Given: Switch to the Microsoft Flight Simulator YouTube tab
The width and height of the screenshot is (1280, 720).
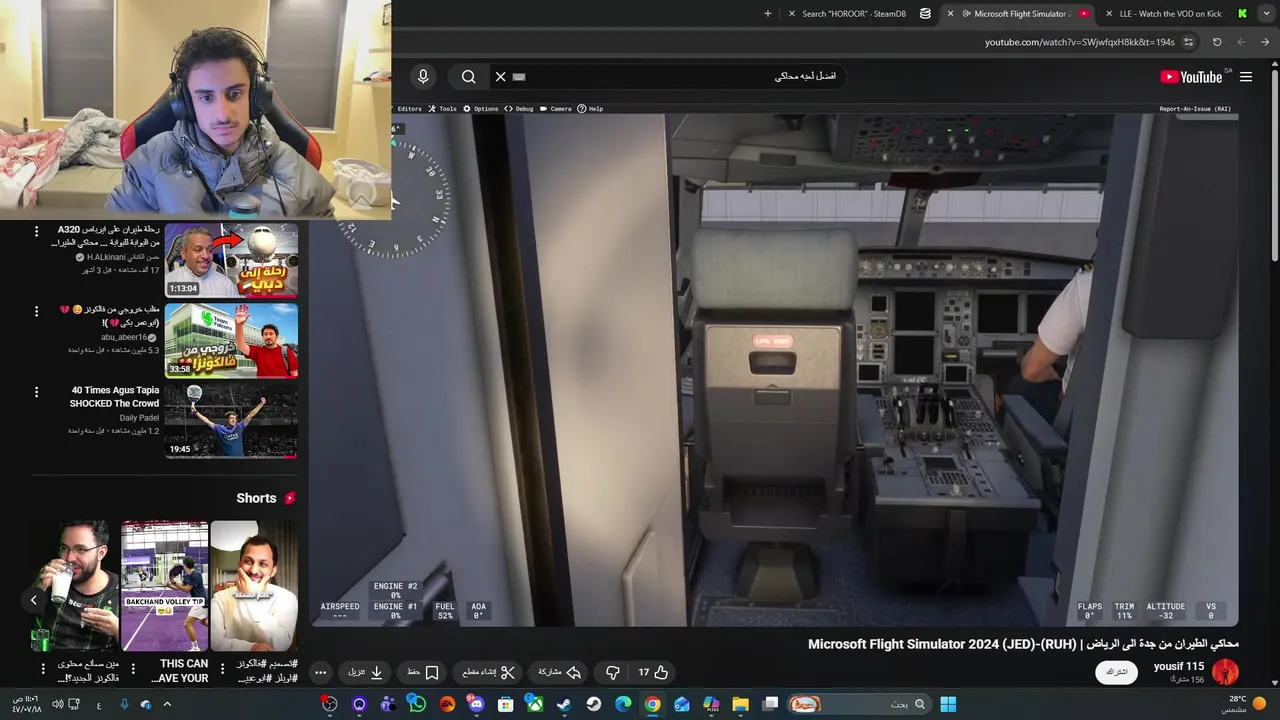Looking at the screenshot, I should point(1020,14).
